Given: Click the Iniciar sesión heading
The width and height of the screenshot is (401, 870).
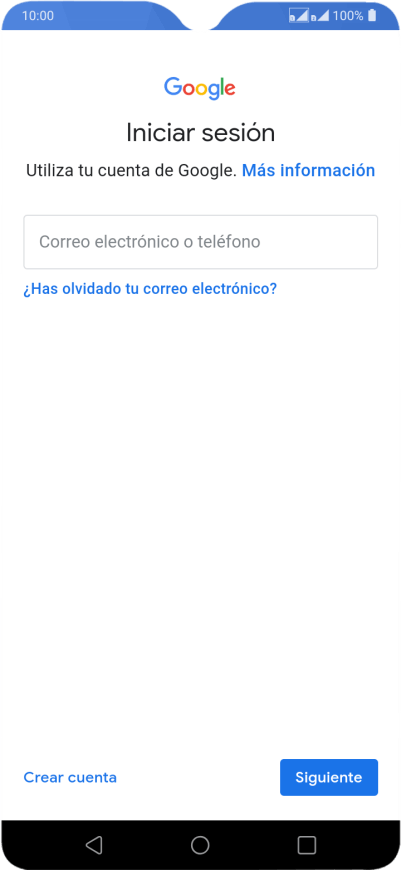Looking at the screenshot, I should [200, 133].
